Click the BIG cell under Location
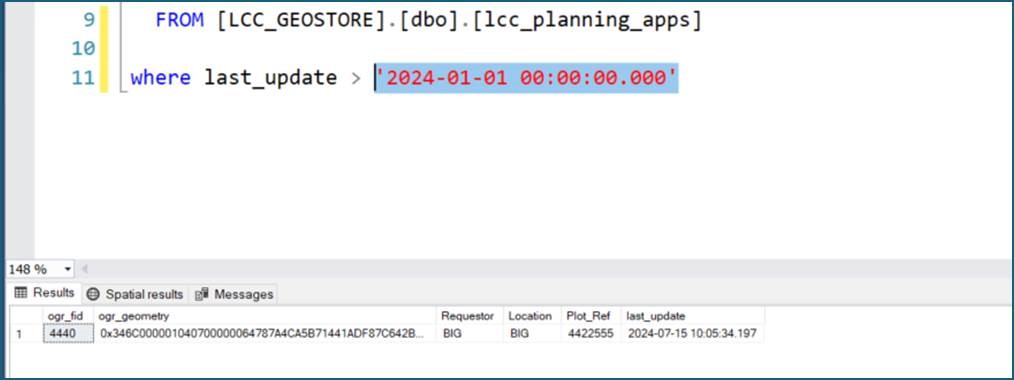 pos(532,334)
